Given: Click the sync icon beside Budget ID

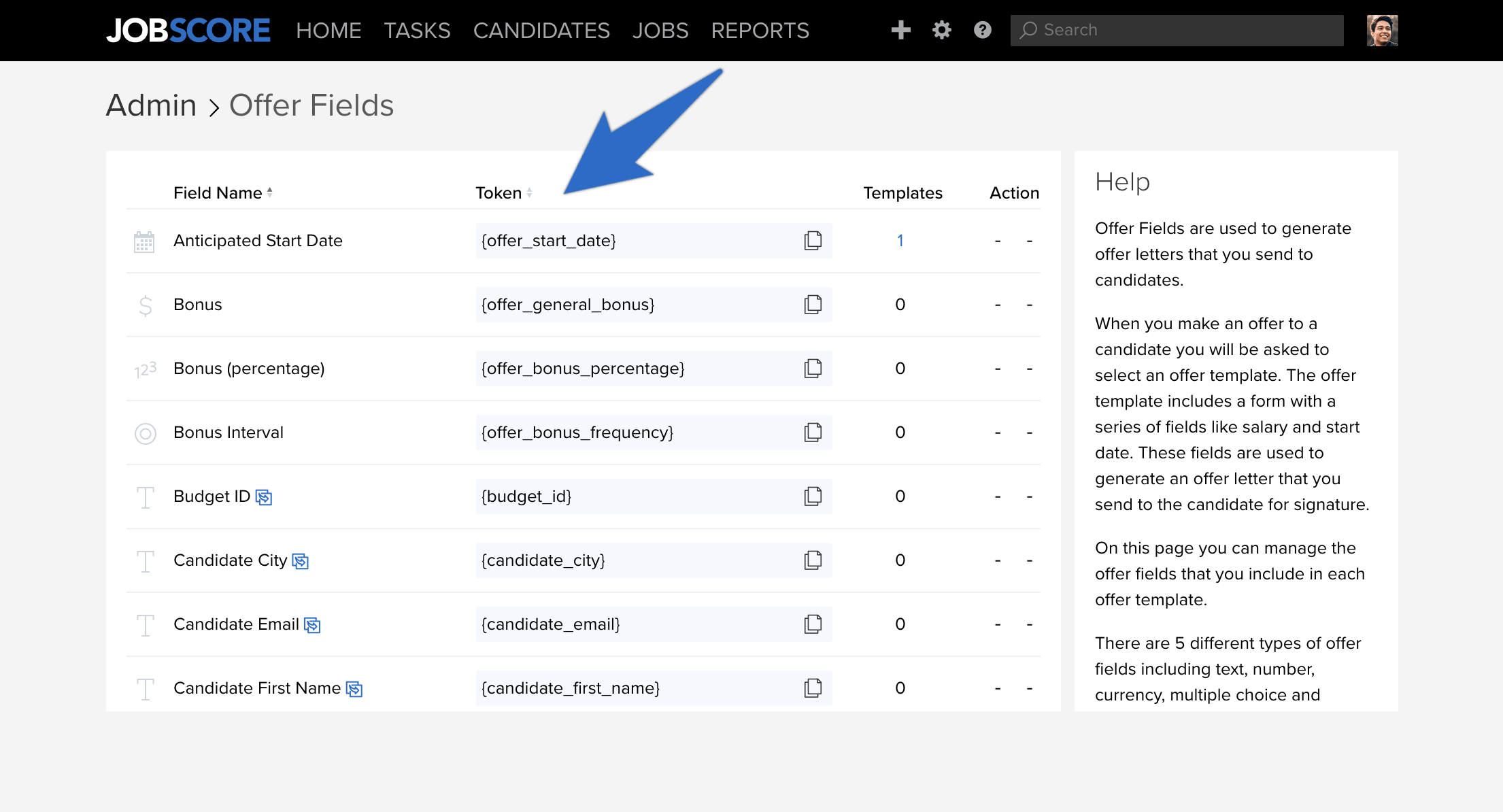Looking at the screenshot, I should pos(264,498).
